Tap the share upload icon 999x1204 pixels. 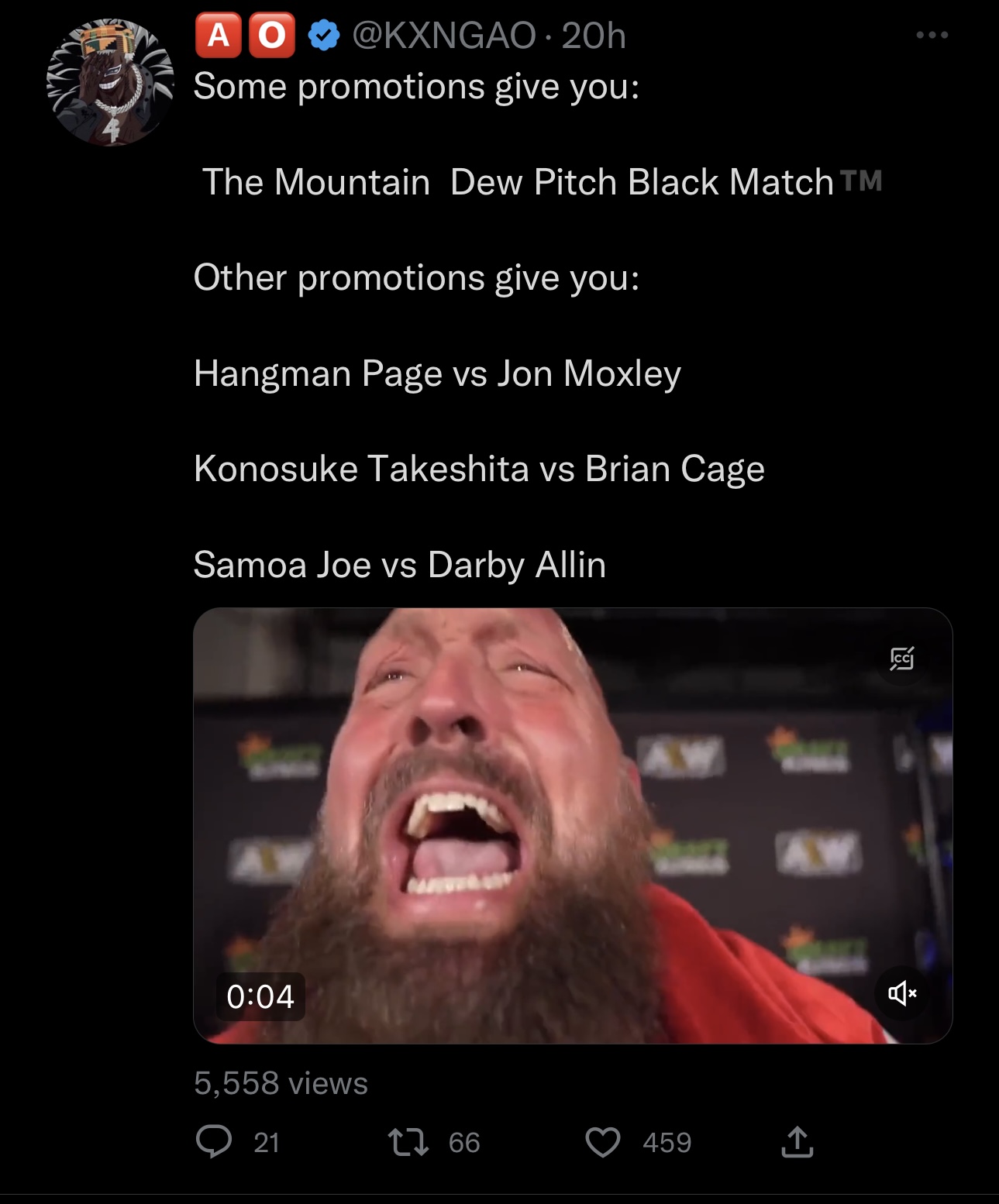pos(797,1141)
